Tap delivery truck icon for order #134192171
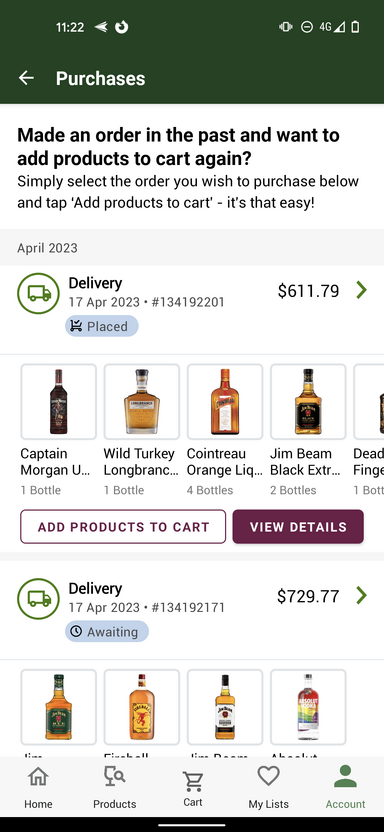Viewport: 384px width, 832px height. coord(38,599)
